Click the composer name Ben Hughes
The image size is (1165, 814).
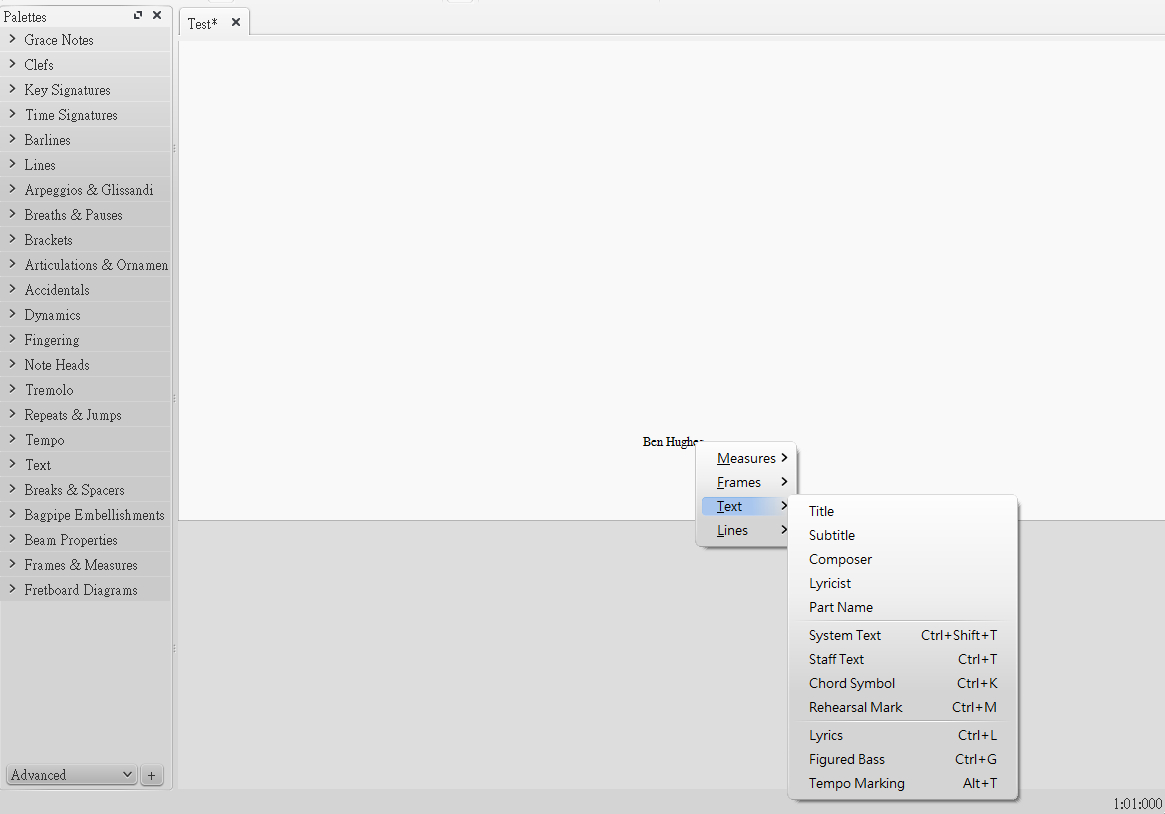[x=671, y=441]
